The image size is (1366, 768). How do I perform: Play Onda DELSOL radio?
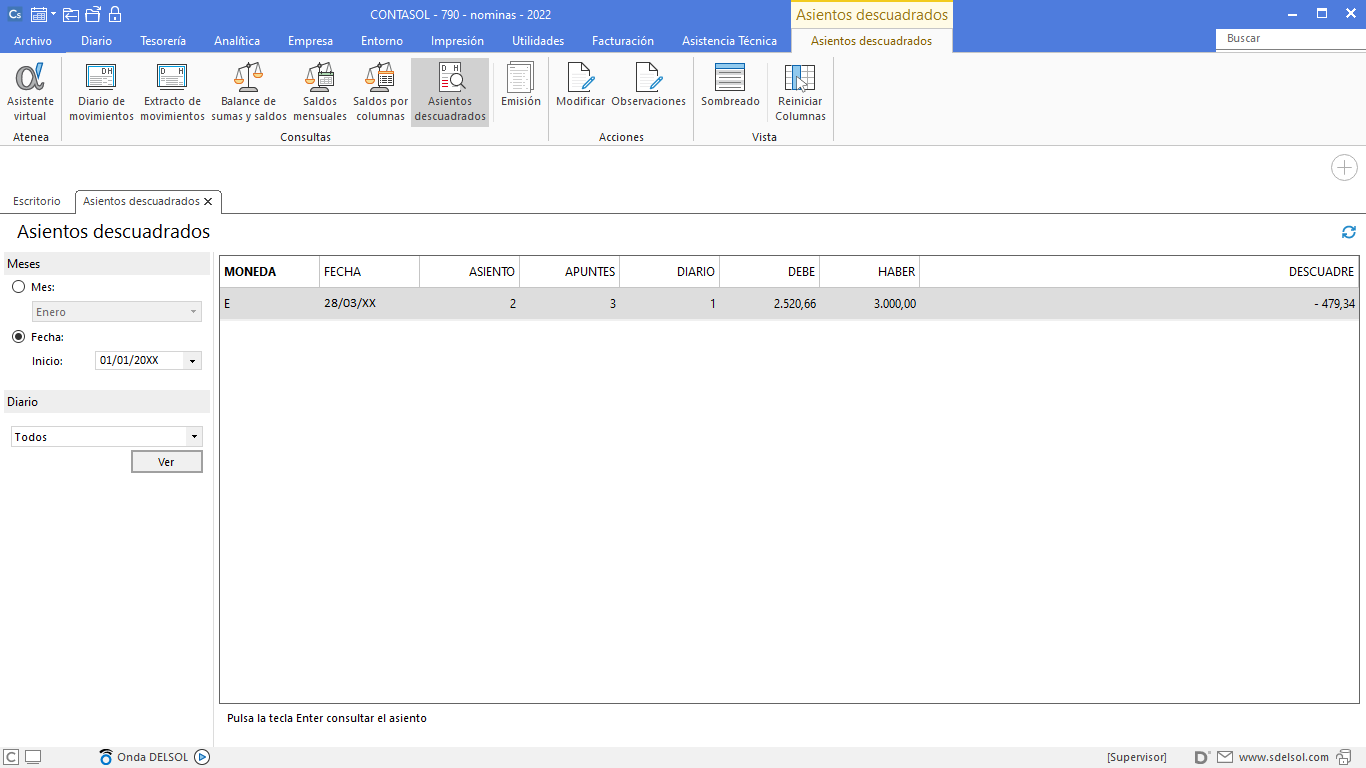point(202,757)
